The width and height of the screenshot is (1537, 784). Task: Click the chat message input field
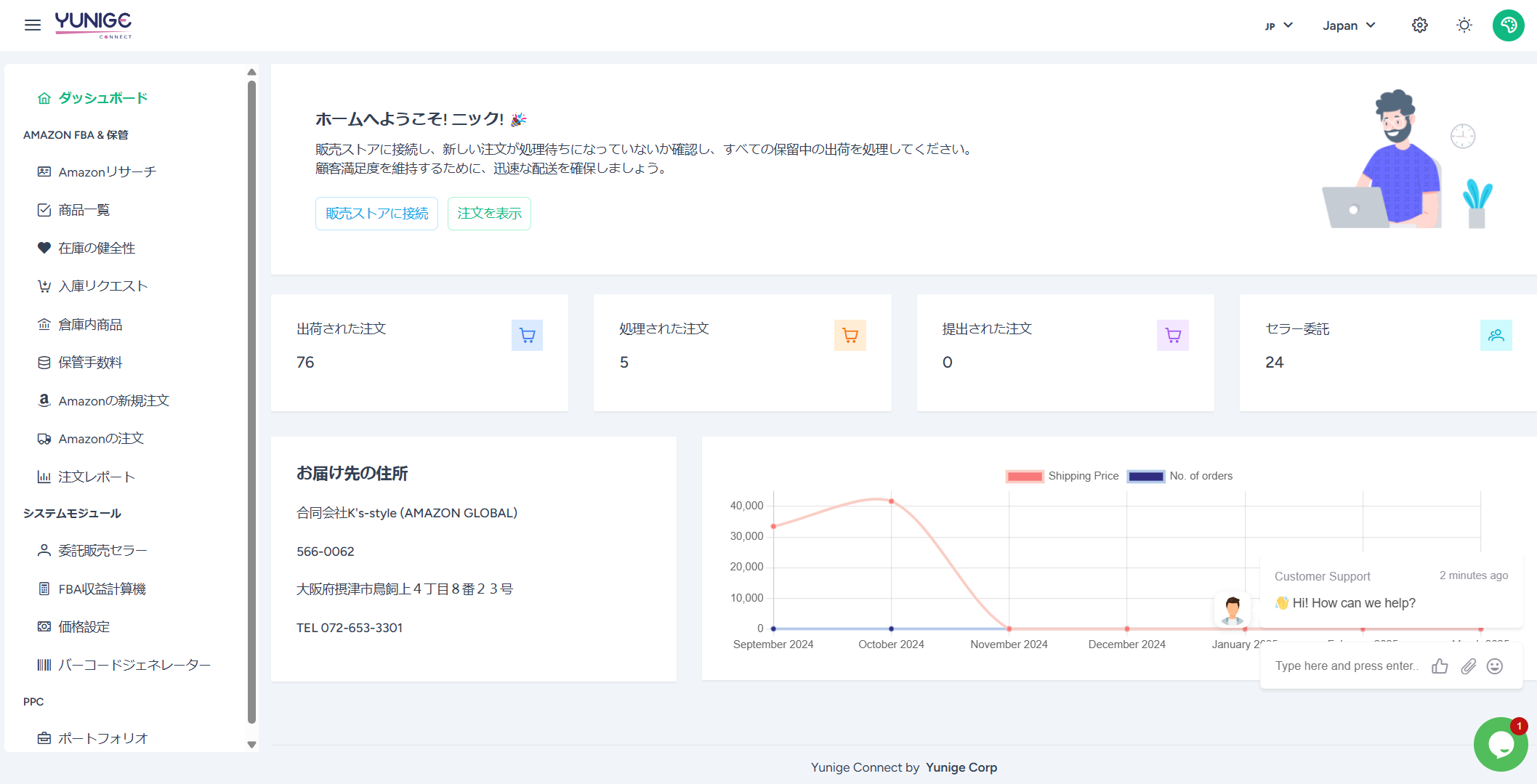click(x=1346, y=666)
